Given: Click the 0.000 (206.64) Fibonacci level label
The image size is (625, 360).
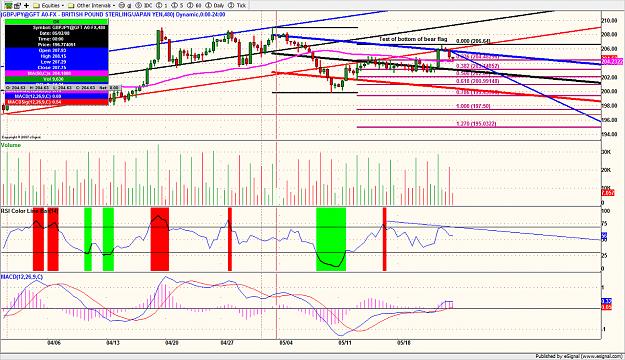Looking at the screenshot, I should [x=473, y=41].
